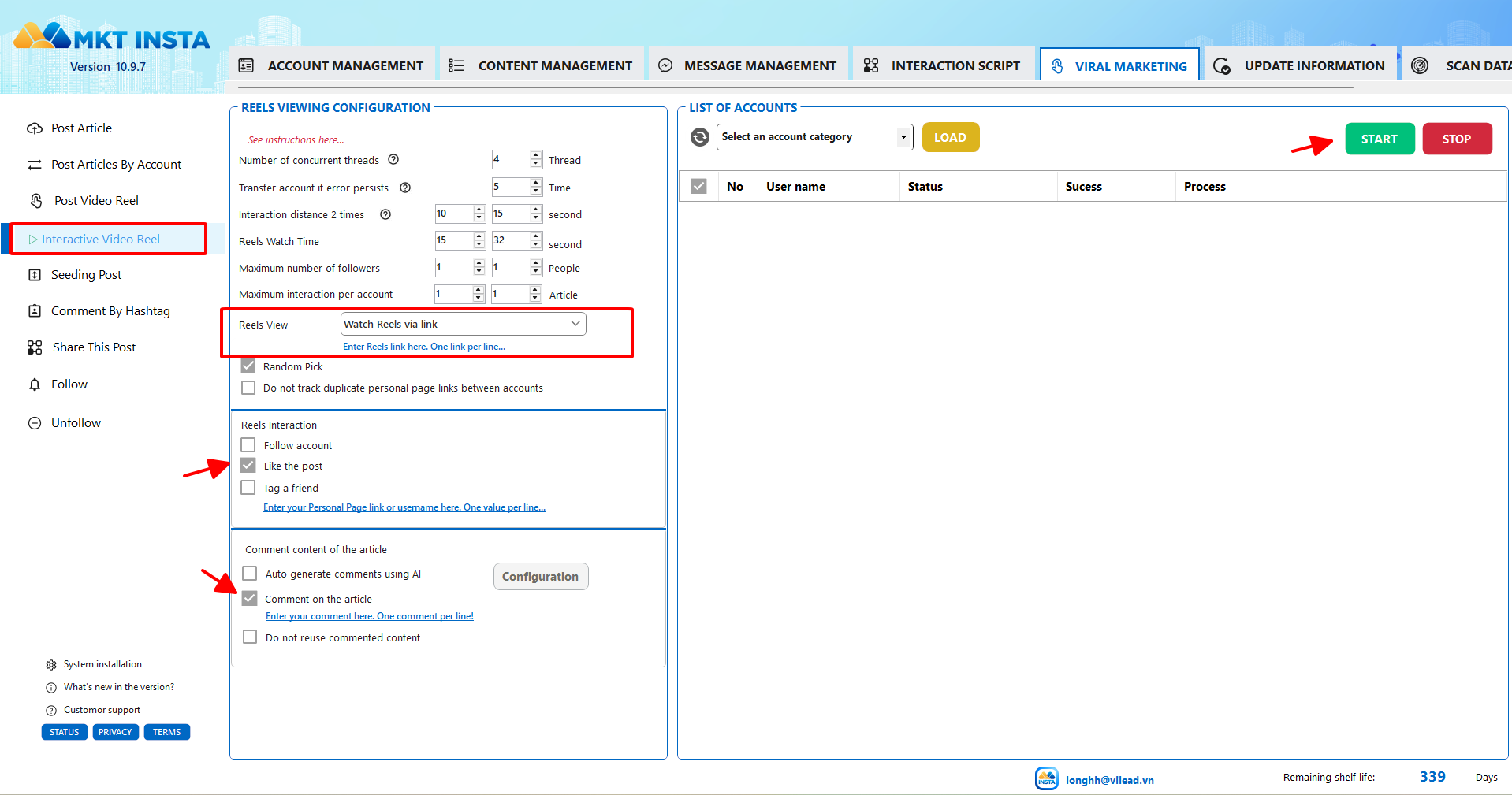
Task: Click the Seeding Post sidebar icon
Action: (x=35, y=275)
